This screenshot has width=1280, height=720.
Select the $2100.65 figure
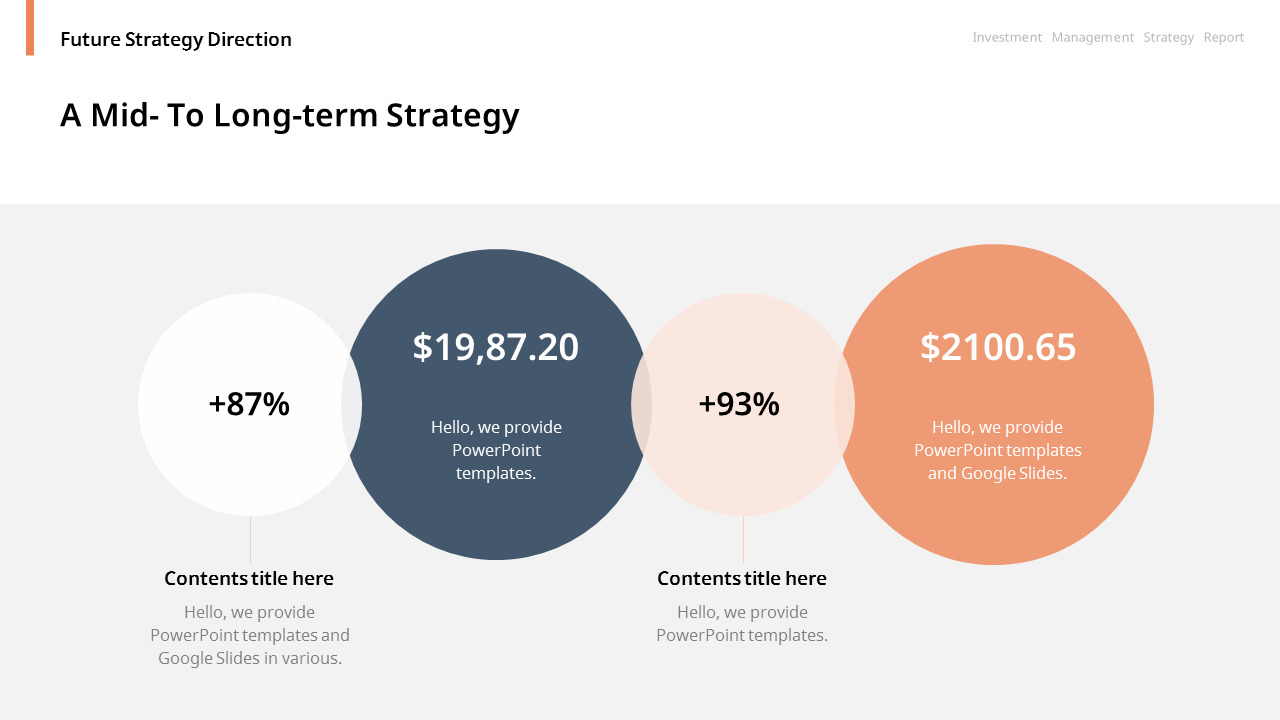998,347
